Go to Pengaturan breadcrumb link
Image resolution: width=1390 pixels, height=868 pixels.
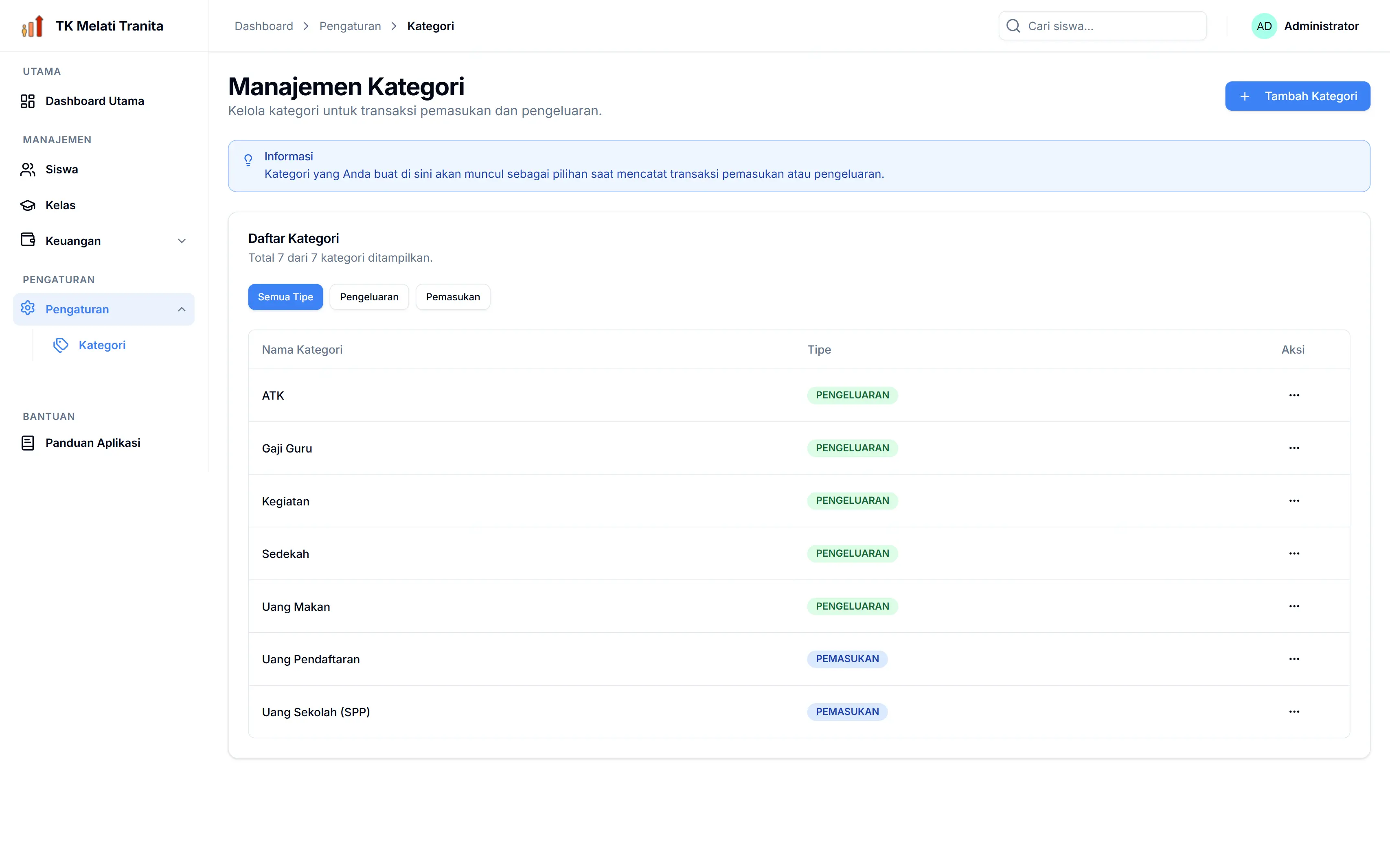pos(350,26)
